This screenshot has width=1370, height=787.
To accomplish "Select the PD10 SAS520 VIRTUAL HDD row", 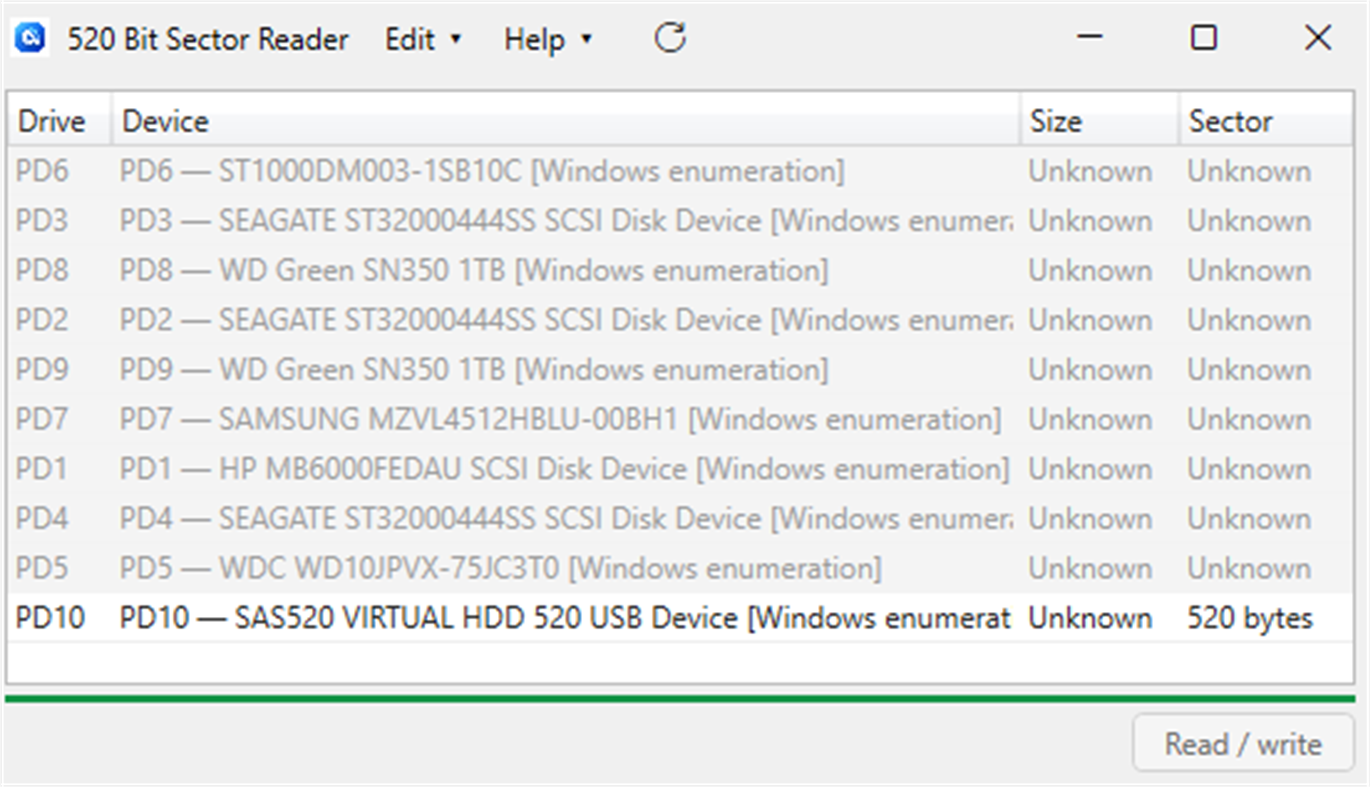I will (x=680, y=618).
